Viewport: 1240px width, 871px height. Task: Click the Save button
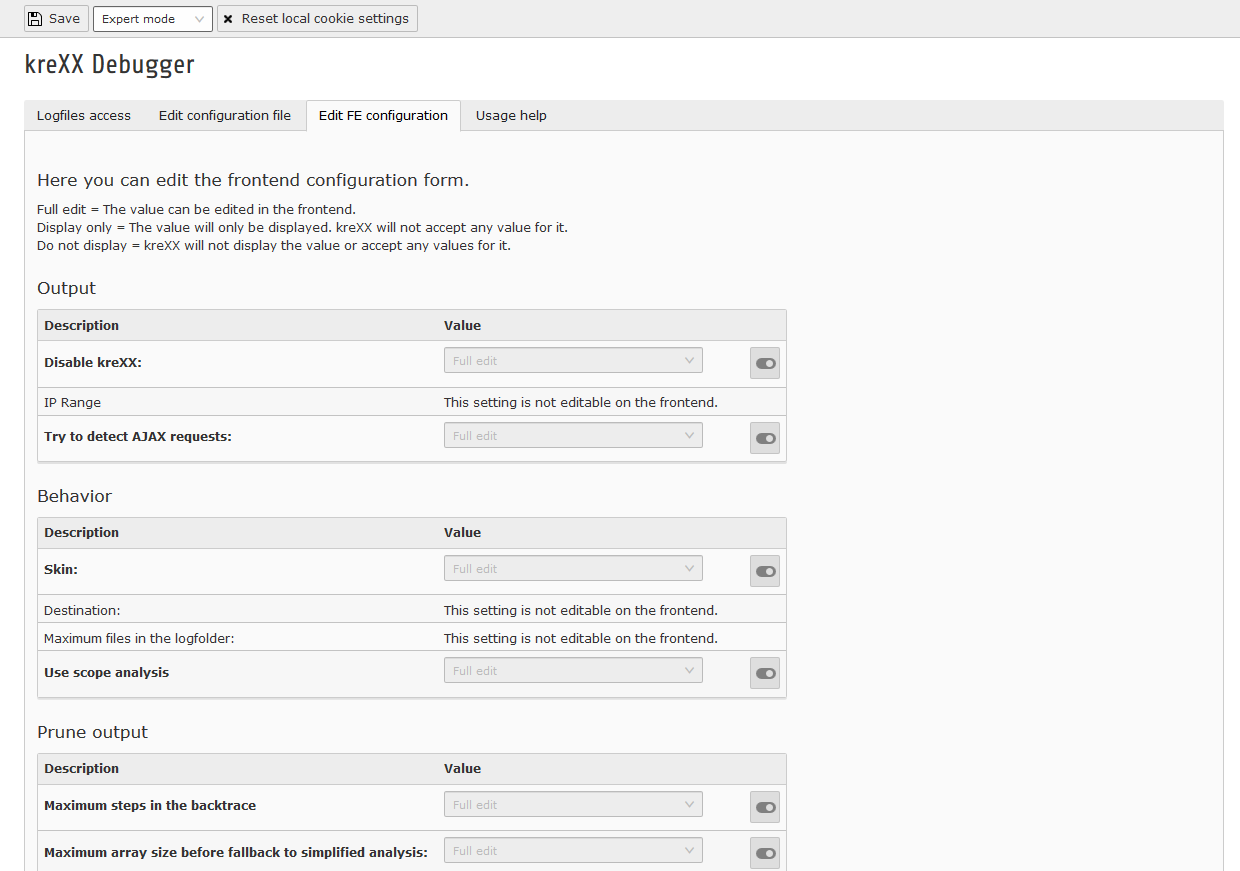[54, 19]
